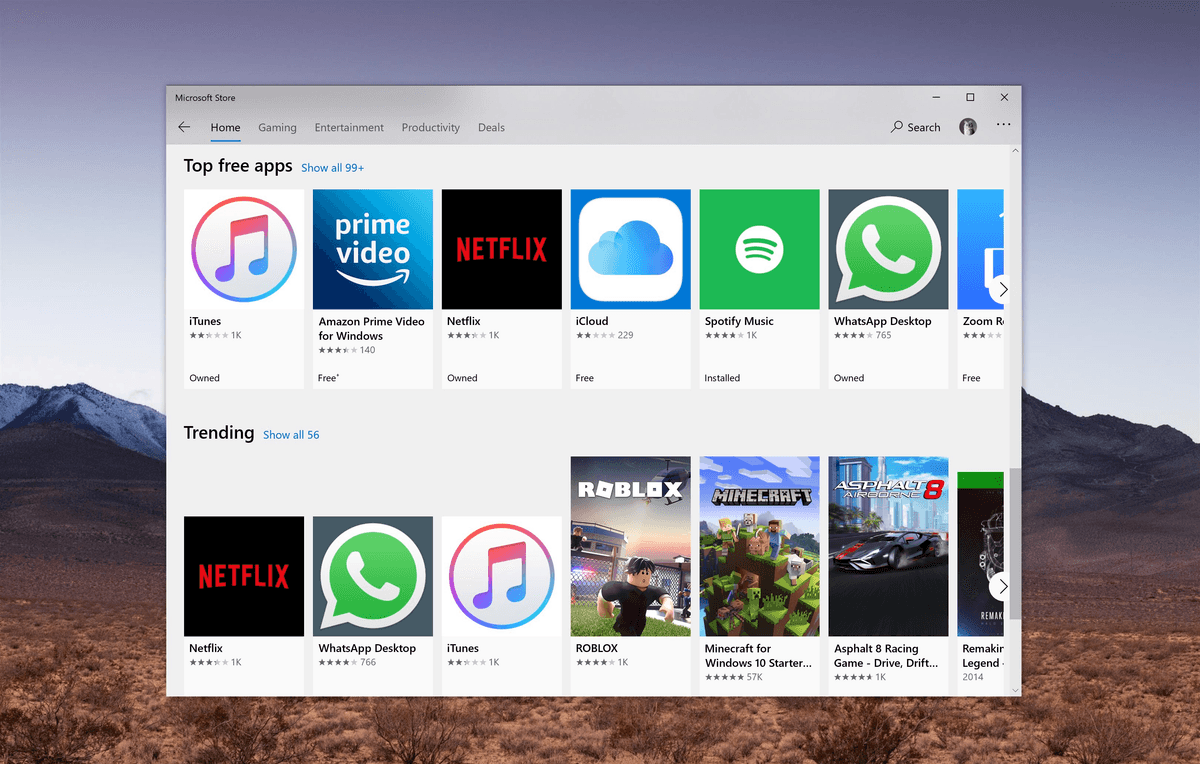The width and height of the screenshot is (1200, 764).
Task: Select Minecraft for Windows 10 Starter tile
Action: coord(759,546)
